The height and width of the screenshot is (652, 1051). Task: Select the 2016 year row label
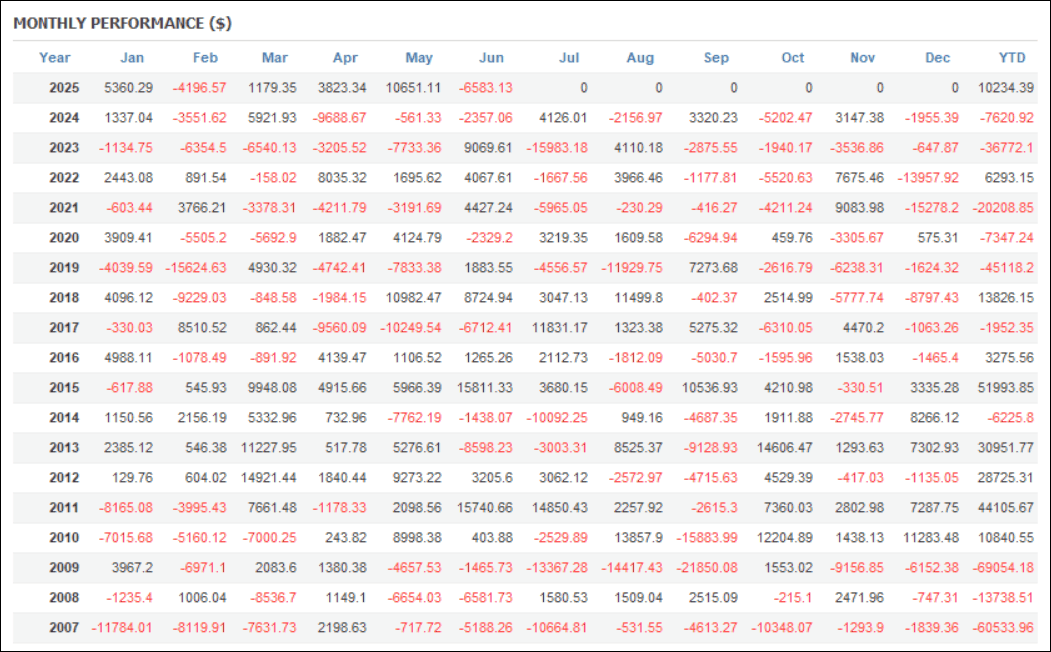coord(64,358)
